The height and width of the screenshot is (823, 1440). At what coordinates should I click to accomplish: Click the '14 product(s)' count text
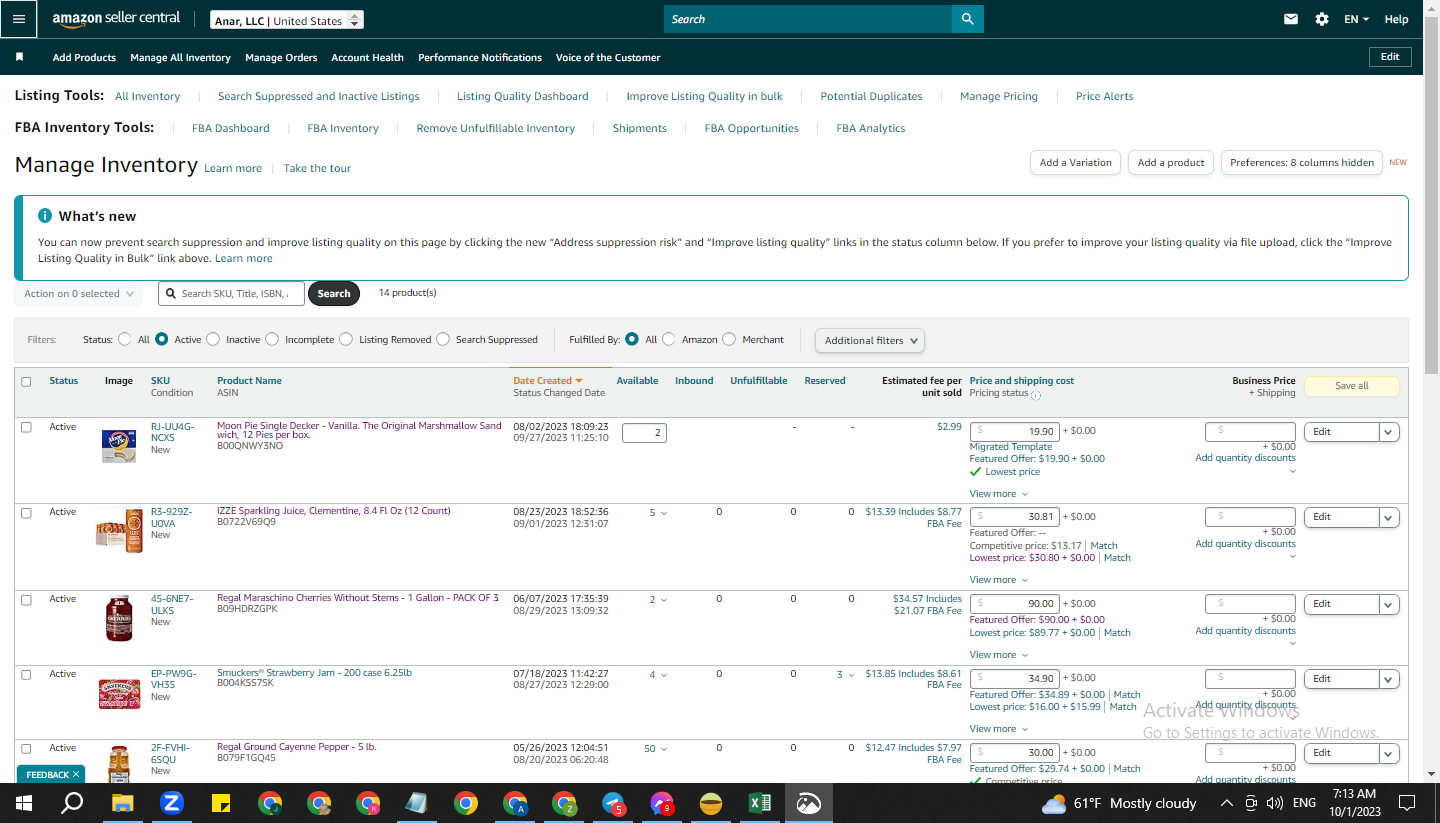click(x=407, y=293)
